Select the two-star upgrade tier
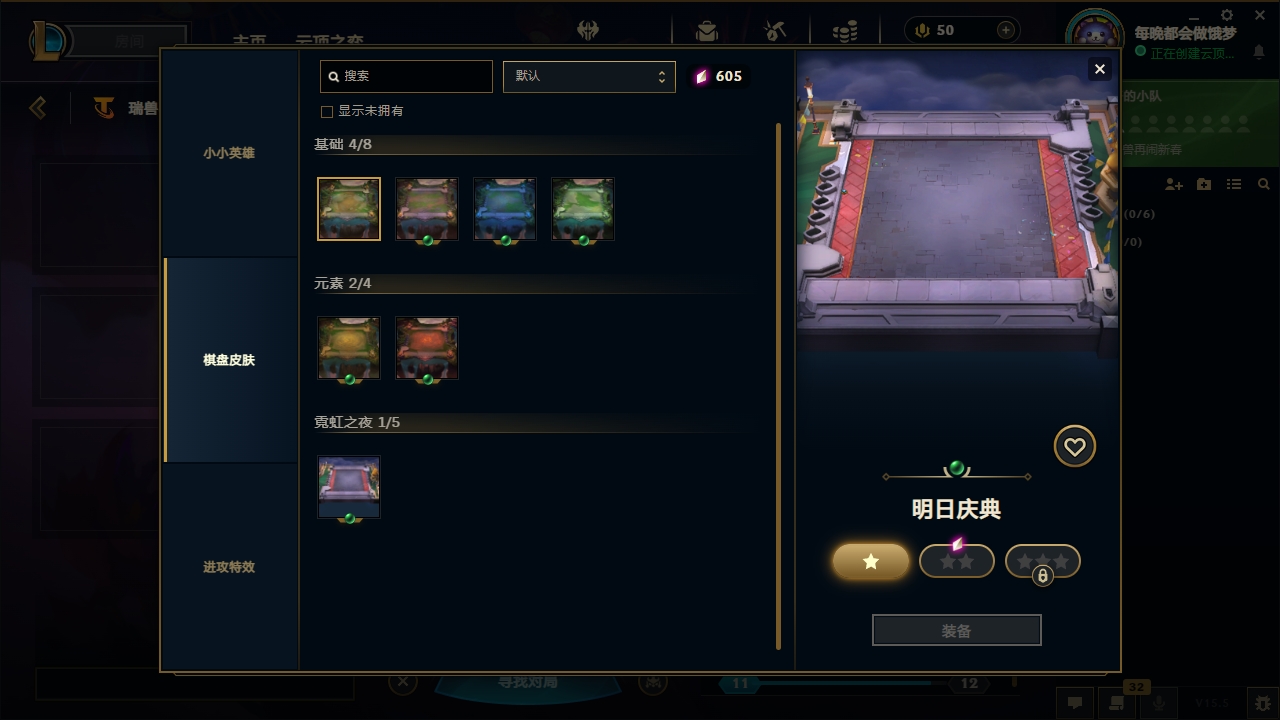 [957, 561]
